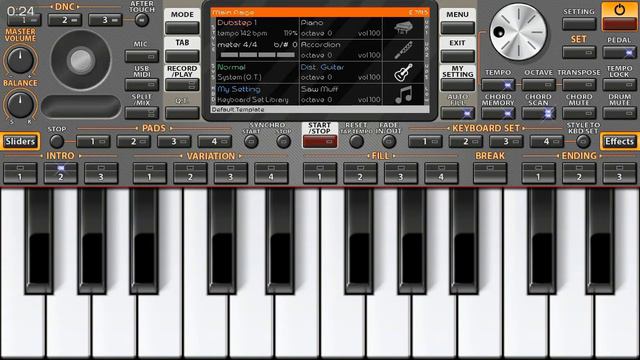This screenshot has height=360, width=640.
Task: Select Normal System (O.T.) row
Action: pos(257,72)
